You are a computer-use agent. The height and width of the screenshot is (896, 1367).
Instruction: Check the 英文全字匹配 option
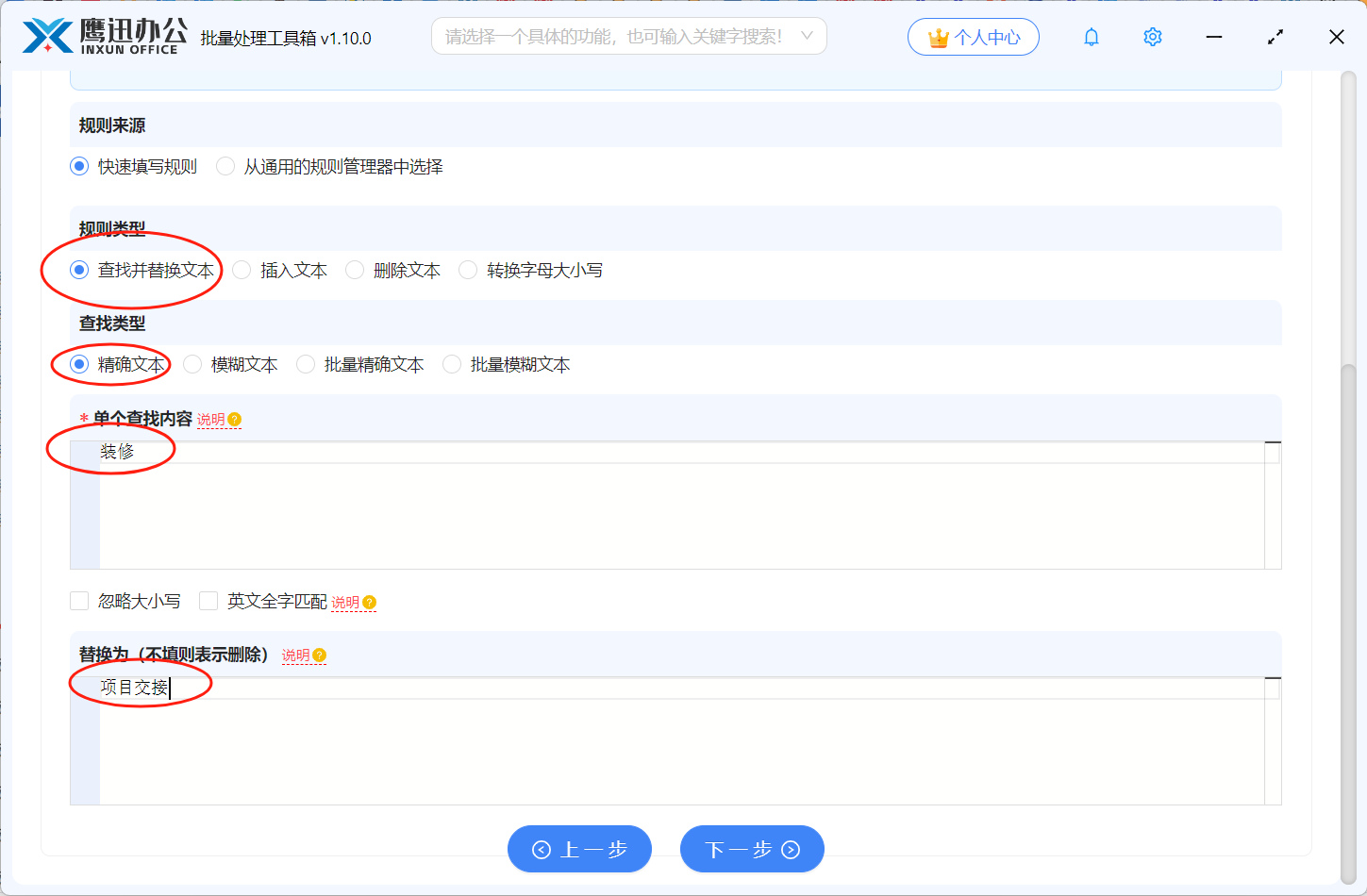click(x=208, y=600)
